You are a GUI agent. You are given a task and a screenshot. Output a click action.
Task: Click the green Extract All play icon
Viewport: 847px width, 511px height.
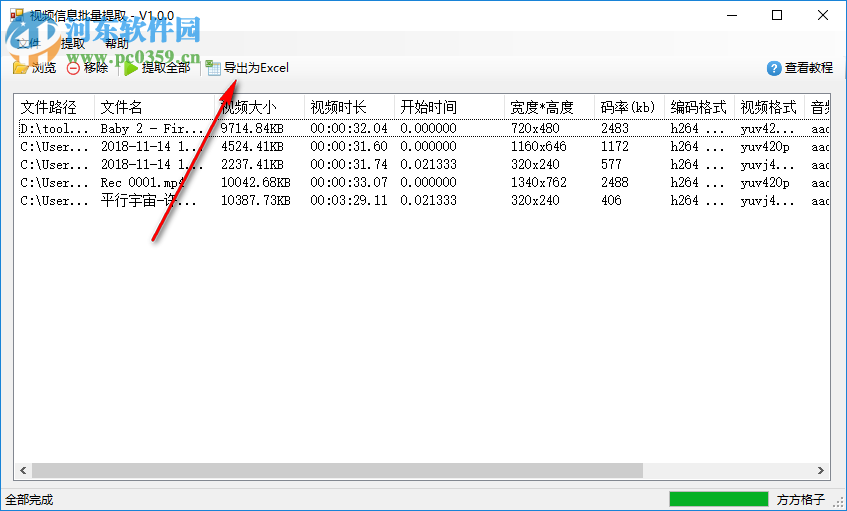131,68
